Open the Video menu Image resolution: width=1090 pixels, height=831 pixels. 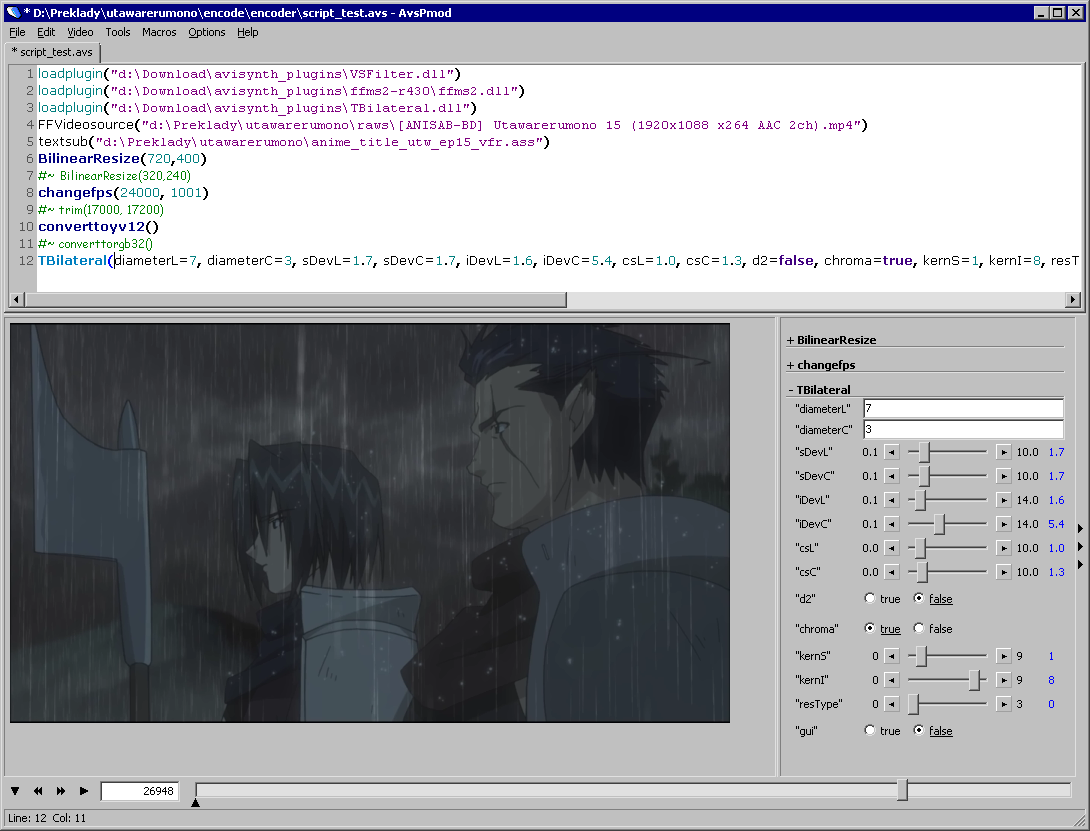(x=80, y=32)
